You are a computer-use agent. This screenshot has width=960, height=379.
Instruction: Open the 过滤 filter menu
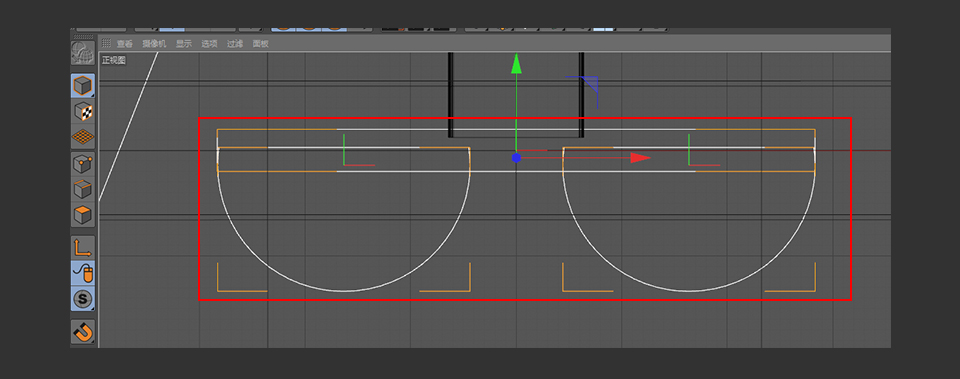click(235, 43)
